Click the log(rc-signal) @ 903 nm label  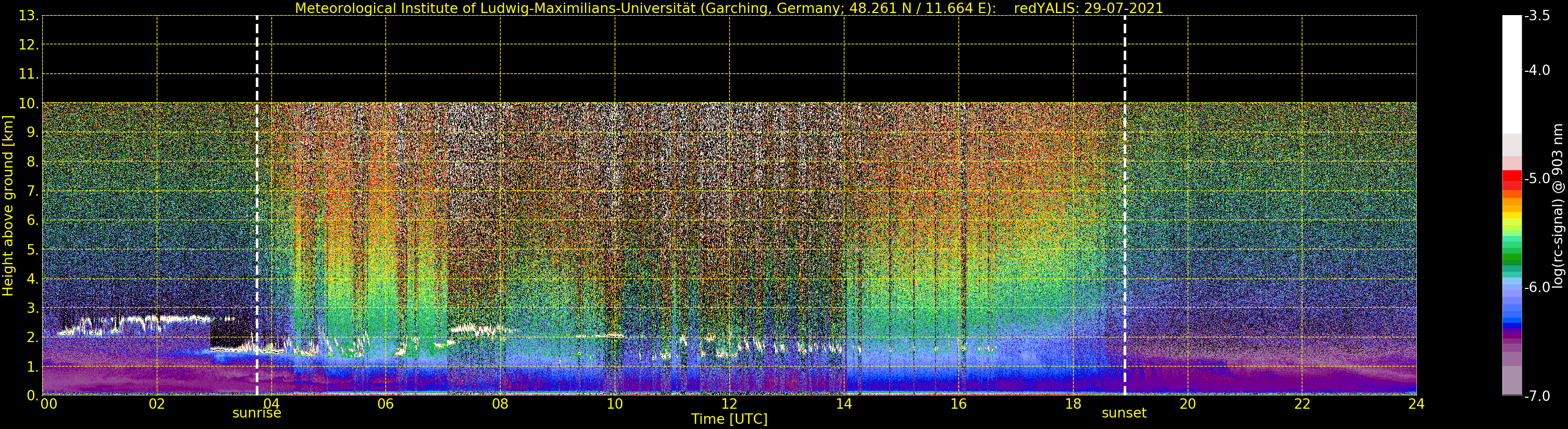coord(1557,206)
